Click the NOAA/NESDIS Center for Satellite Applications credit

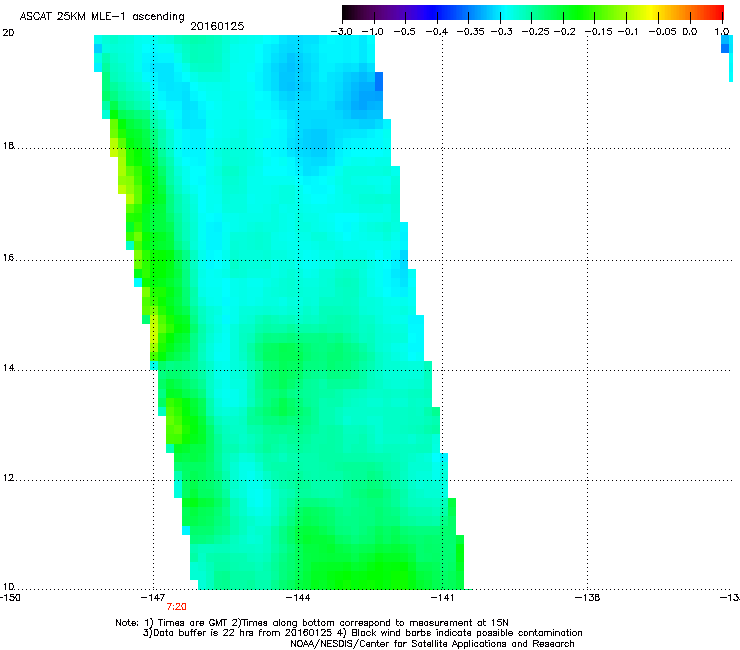[x=432, y=644]
